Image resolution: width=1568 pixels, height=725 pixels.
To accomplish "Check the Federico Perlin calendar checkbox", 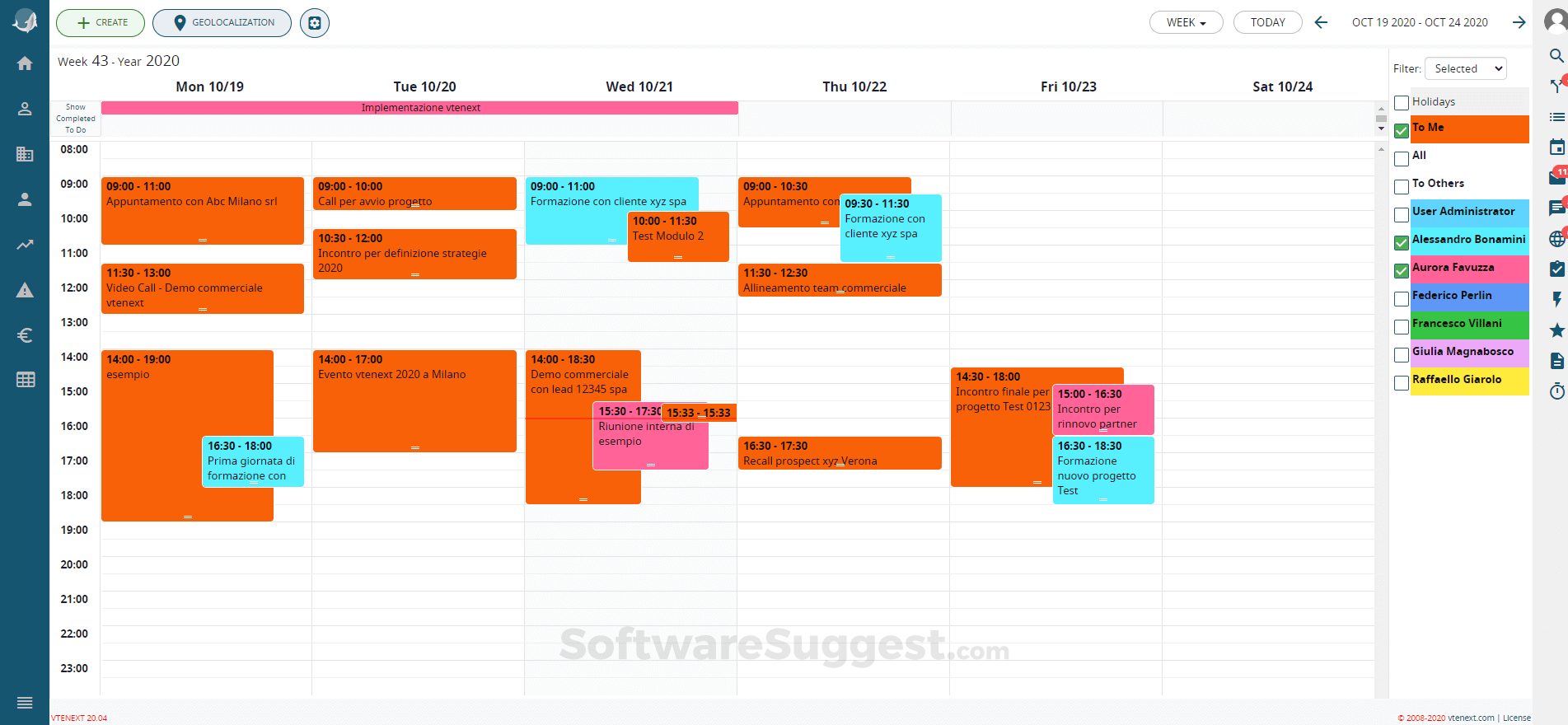I will pyautogui.click(x=1401, y=299).
